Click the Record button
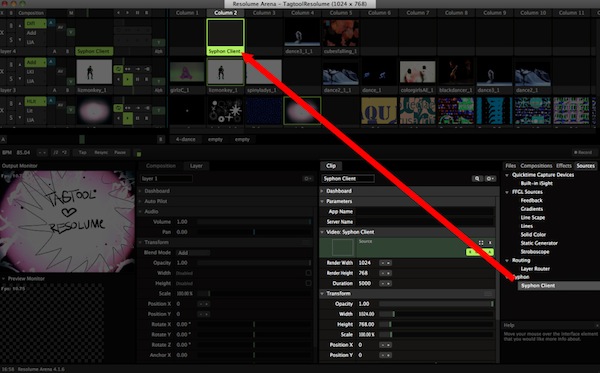Image resolution: width=600 pixels, height=373 pixels. 583,152
